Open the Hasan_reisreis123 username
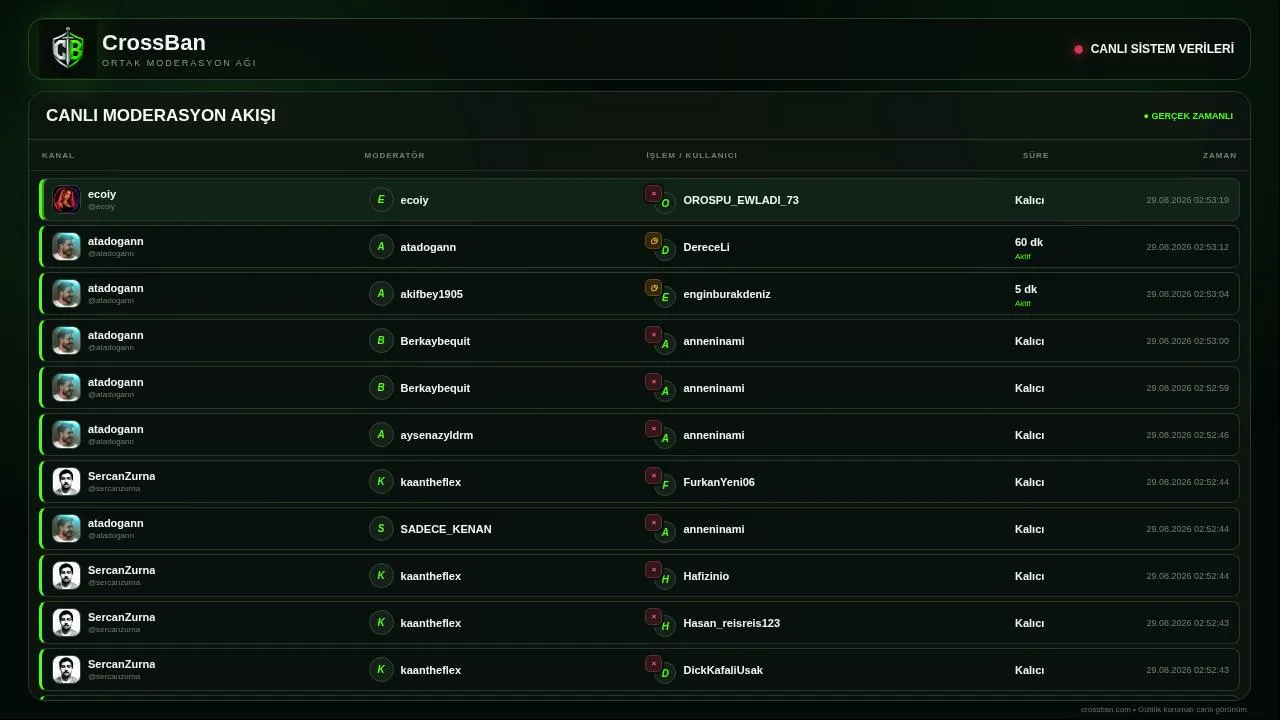This screenshot has width=1280, height=720. click(731, 623)
